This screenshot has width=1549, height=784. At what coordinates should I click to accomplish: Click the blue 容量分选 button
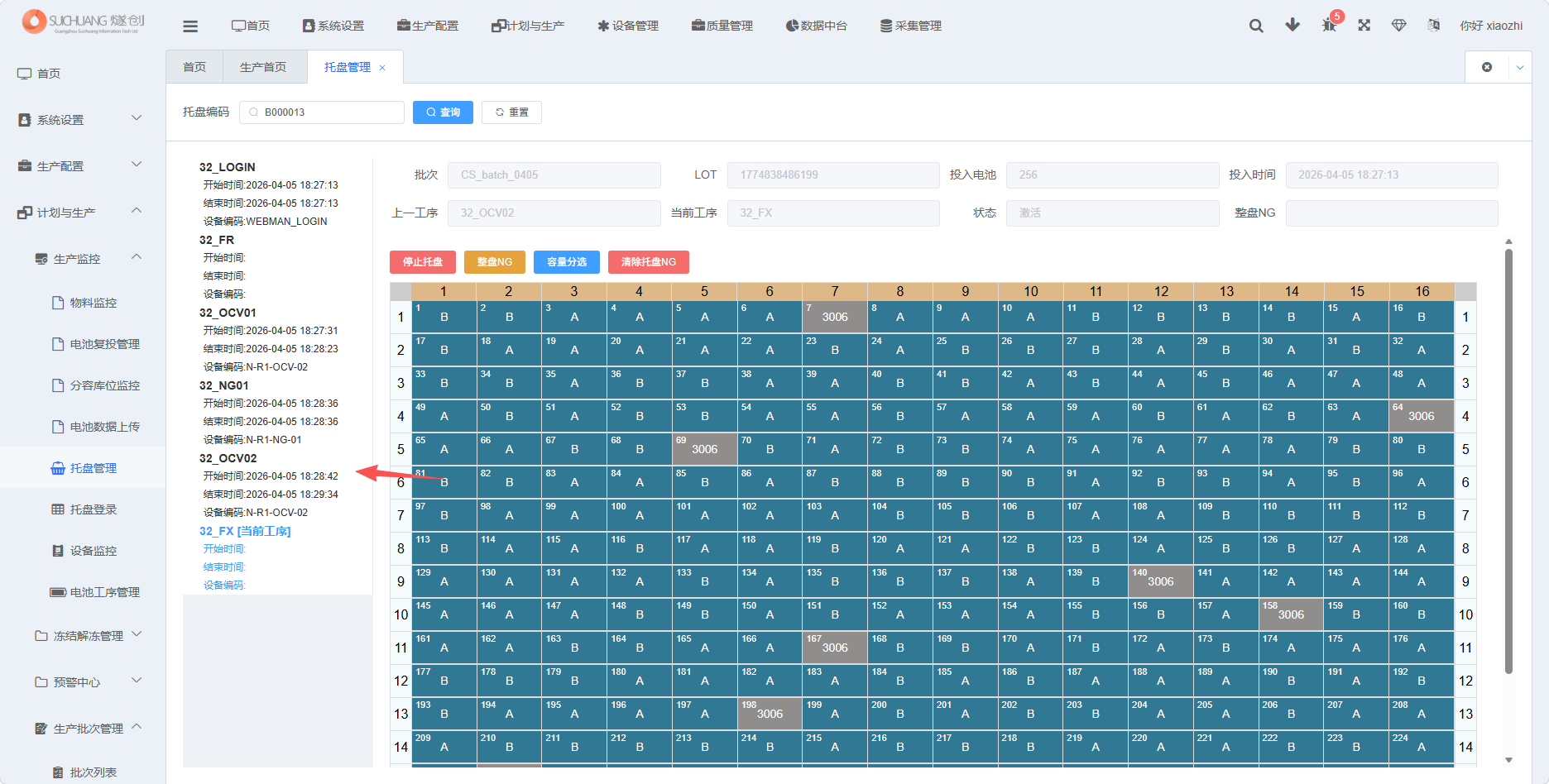tap(567, 262)
